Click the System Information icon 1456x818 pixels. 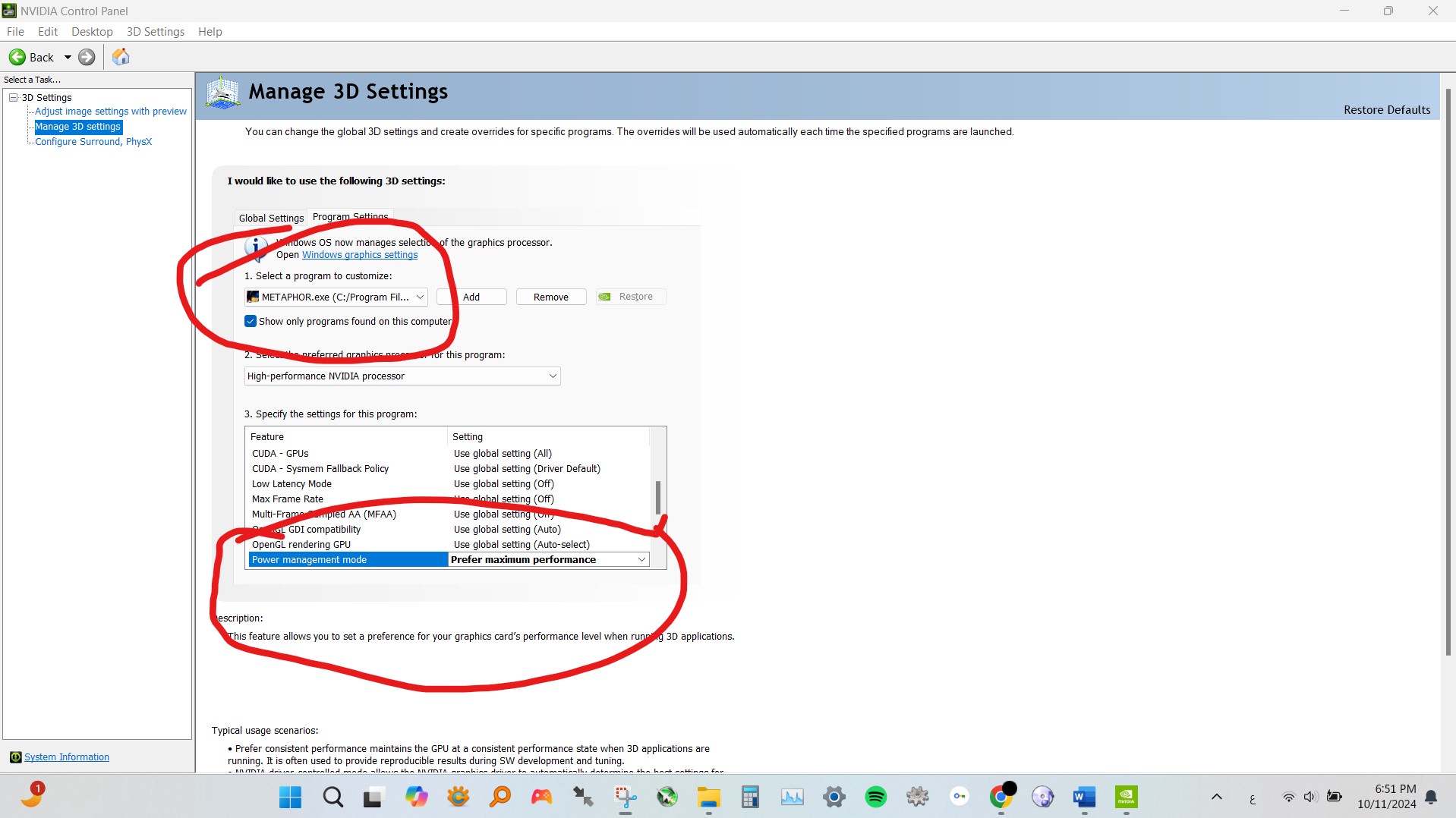point(15,757)
